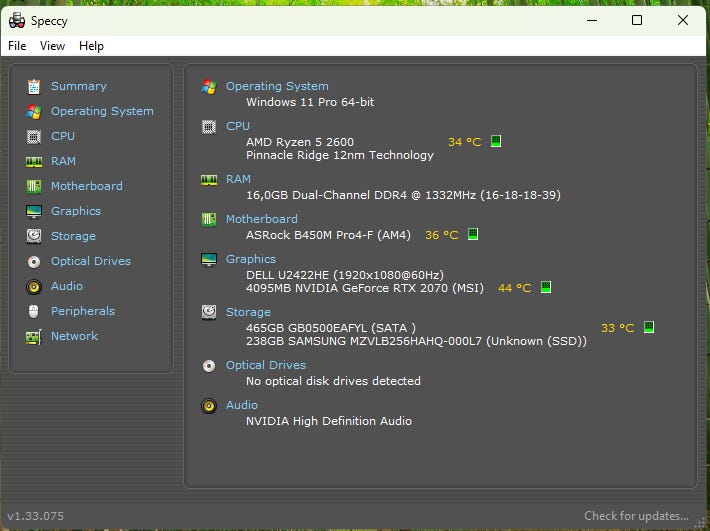Select Audio in the sidebar
Image resolution: width=710 pixels, height=531 pixels.
tap(67, 286)
